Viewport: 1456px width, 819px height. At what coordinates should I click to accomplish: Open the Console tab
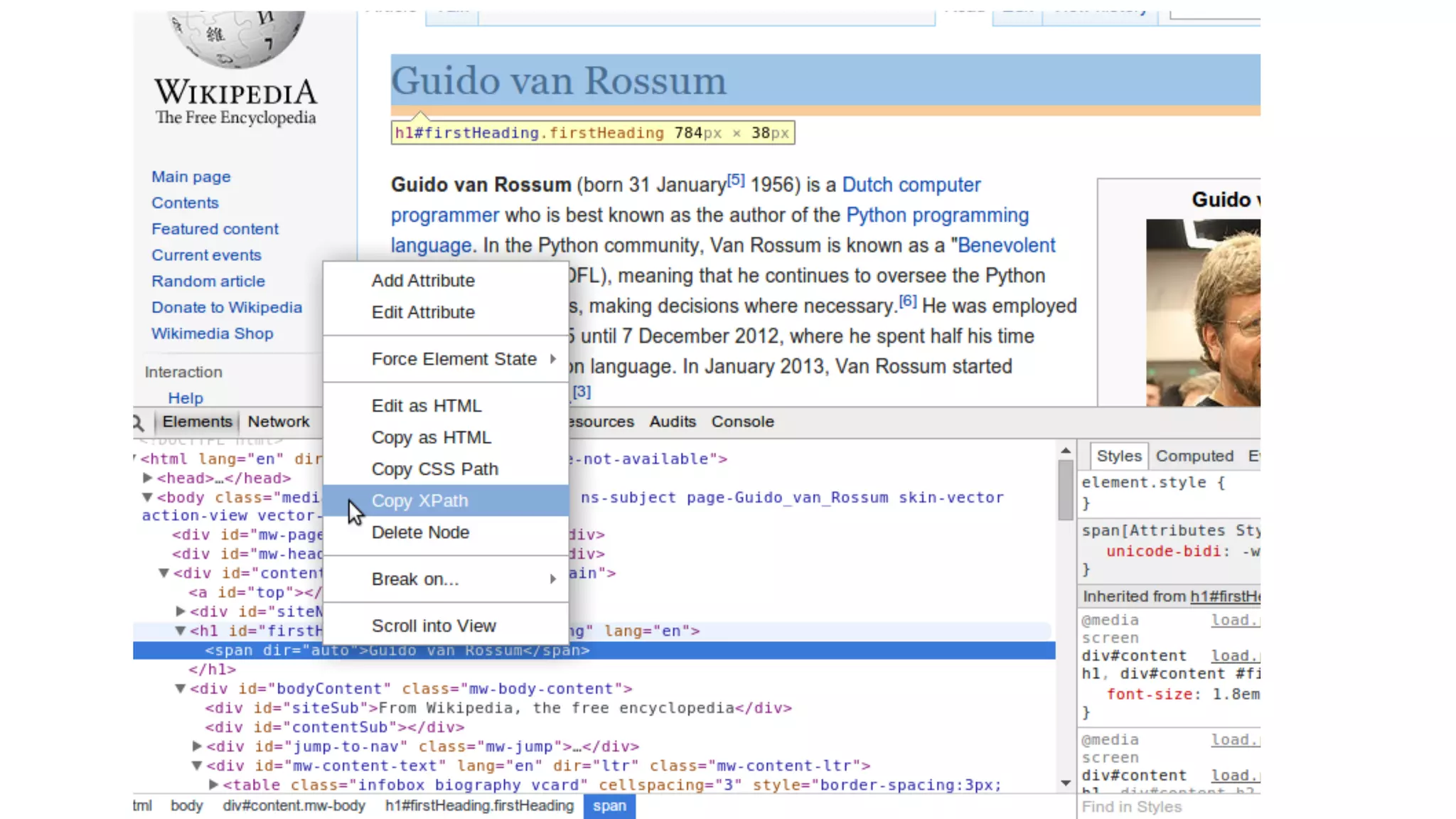click(742, 422)
